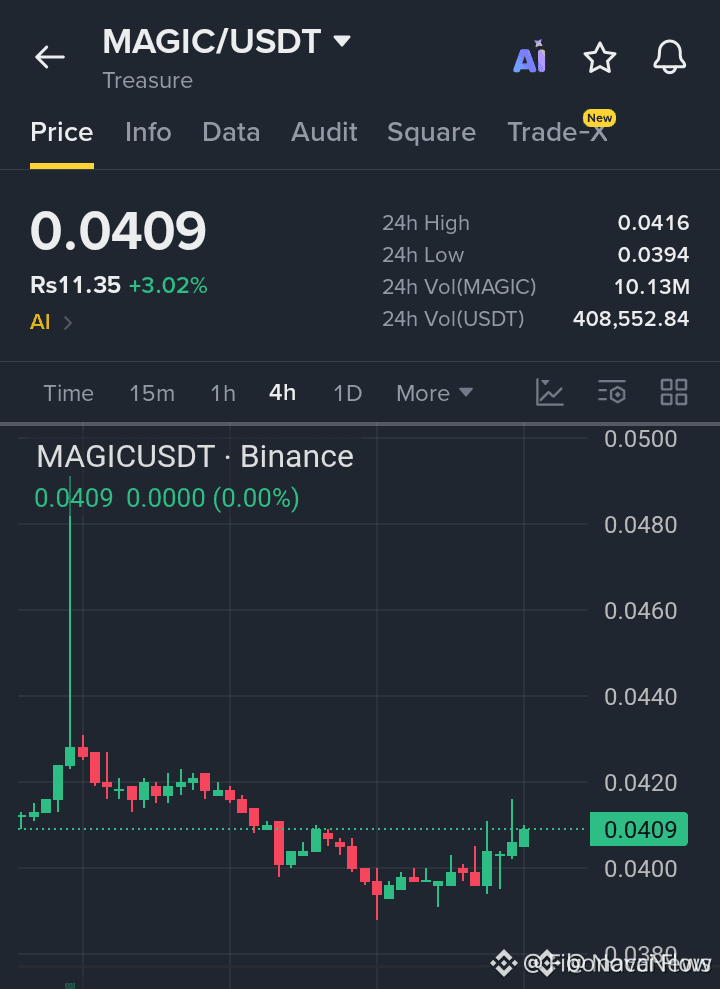Switch to the Price tab
The image size is (720, 989).
point(62,132)
